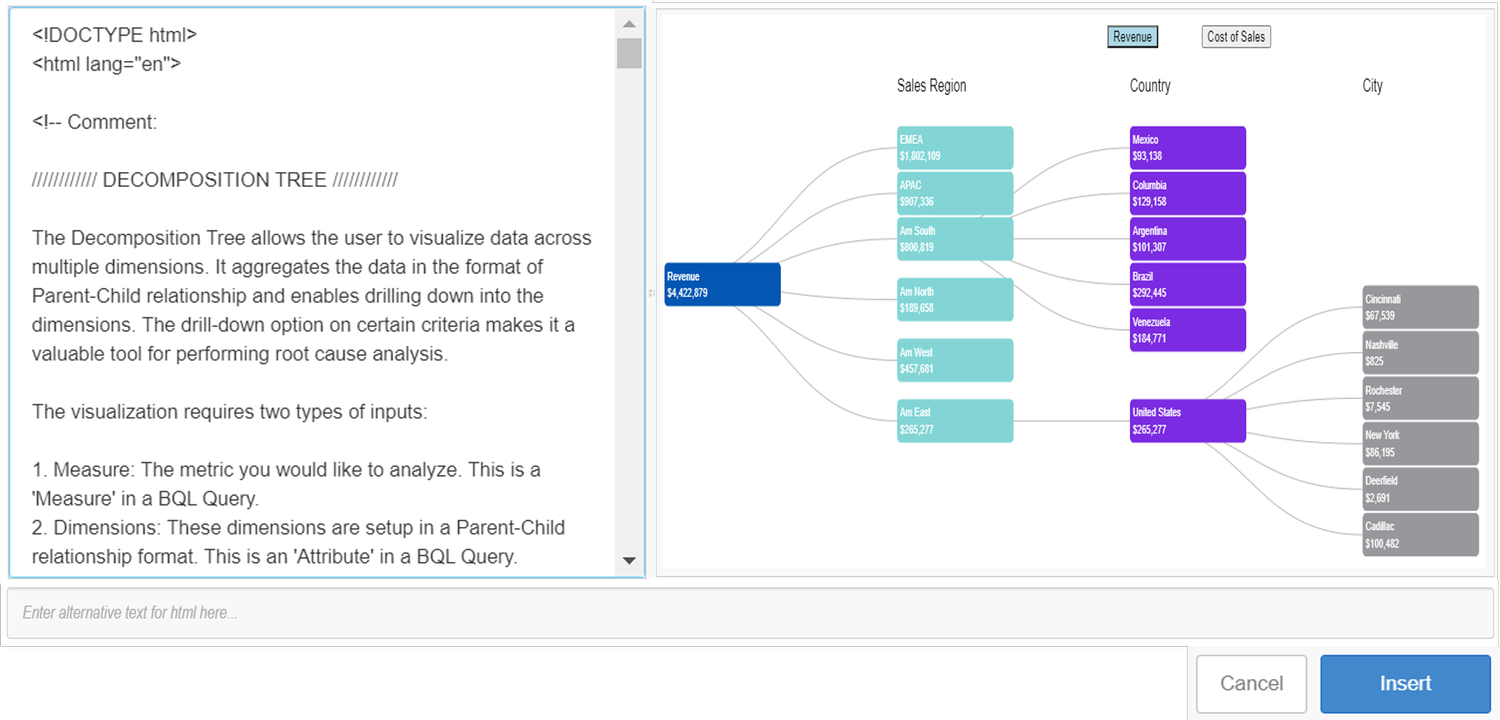This screenshot has height=720, width=1500.
Task: Expand the Am East region node
Action: pos(955,421)
